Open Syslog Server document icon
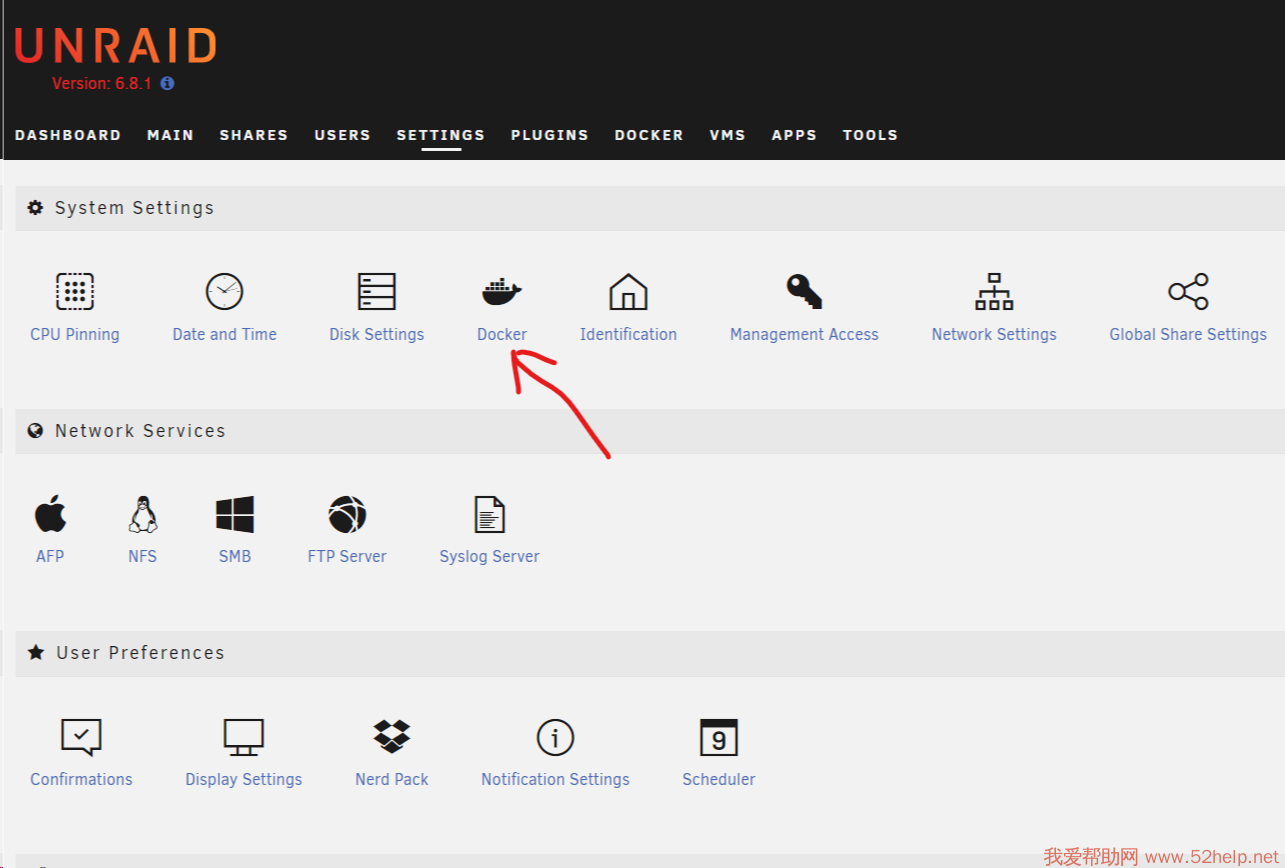This screenshot has width=1285, height=868. (x=489, y=515)
